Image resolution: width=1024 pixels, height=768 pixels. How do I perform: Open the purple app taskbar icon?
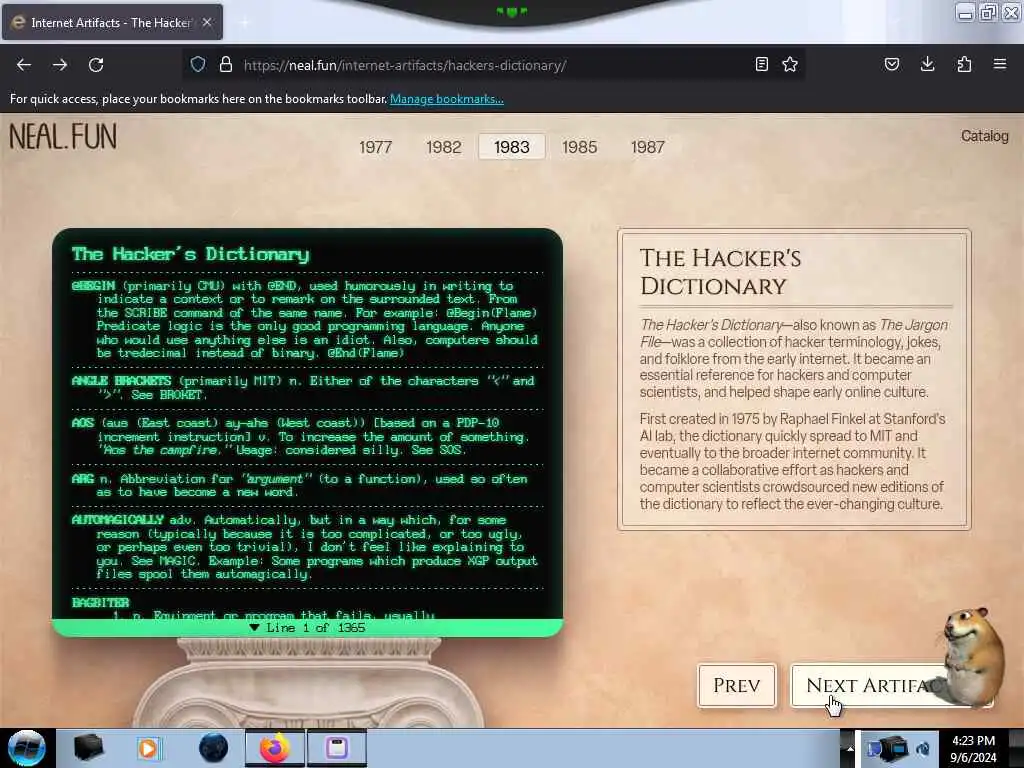click(336, 748)
